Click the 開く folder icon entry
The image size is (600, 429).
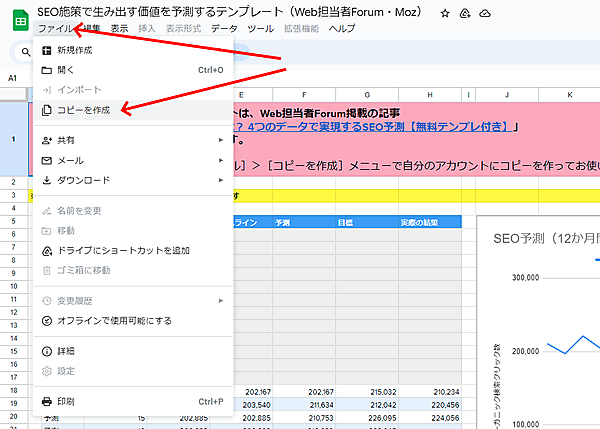66,71
